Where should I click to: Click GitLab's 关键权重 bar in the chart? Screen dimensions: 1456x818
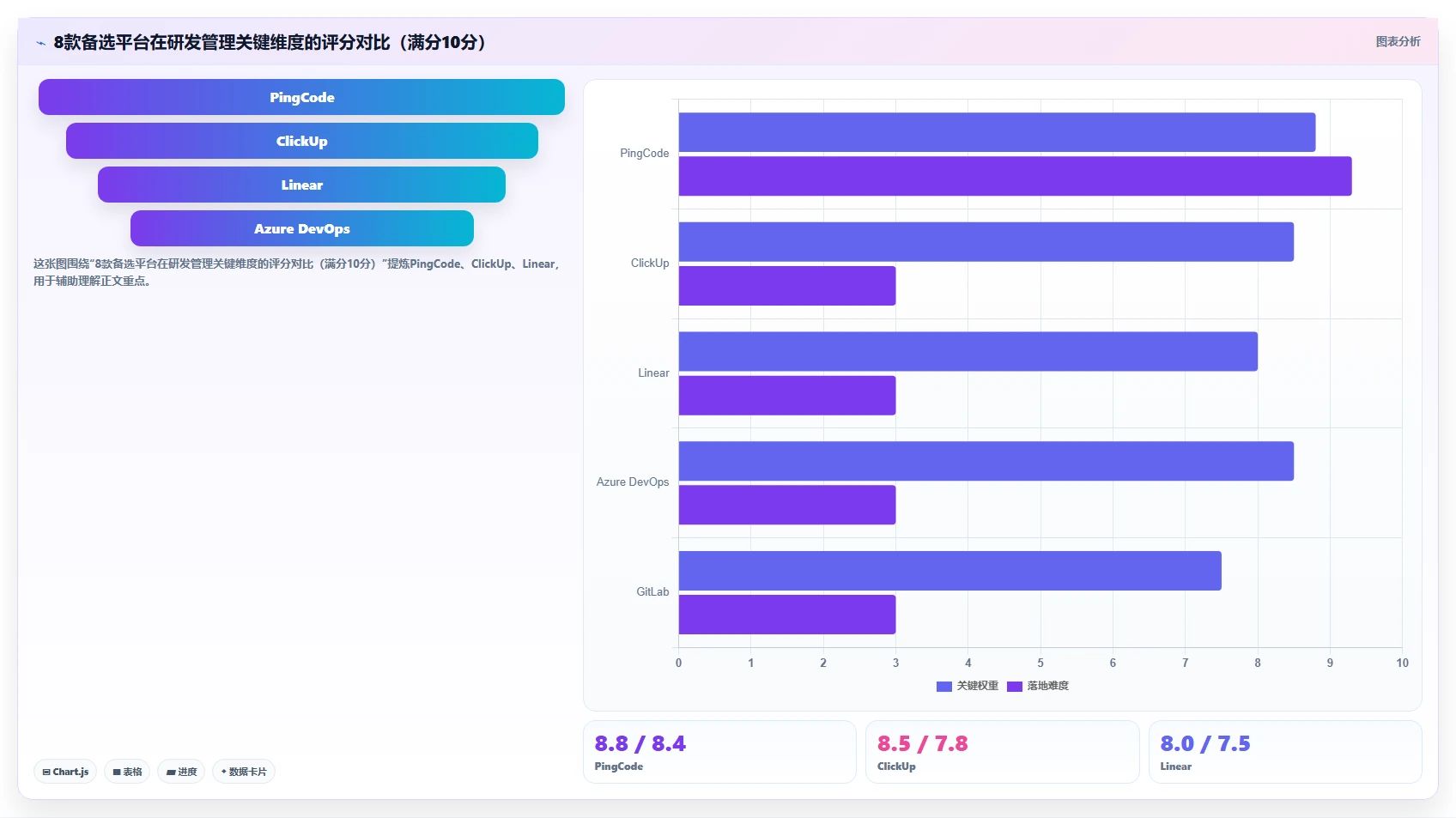point(950,571)
